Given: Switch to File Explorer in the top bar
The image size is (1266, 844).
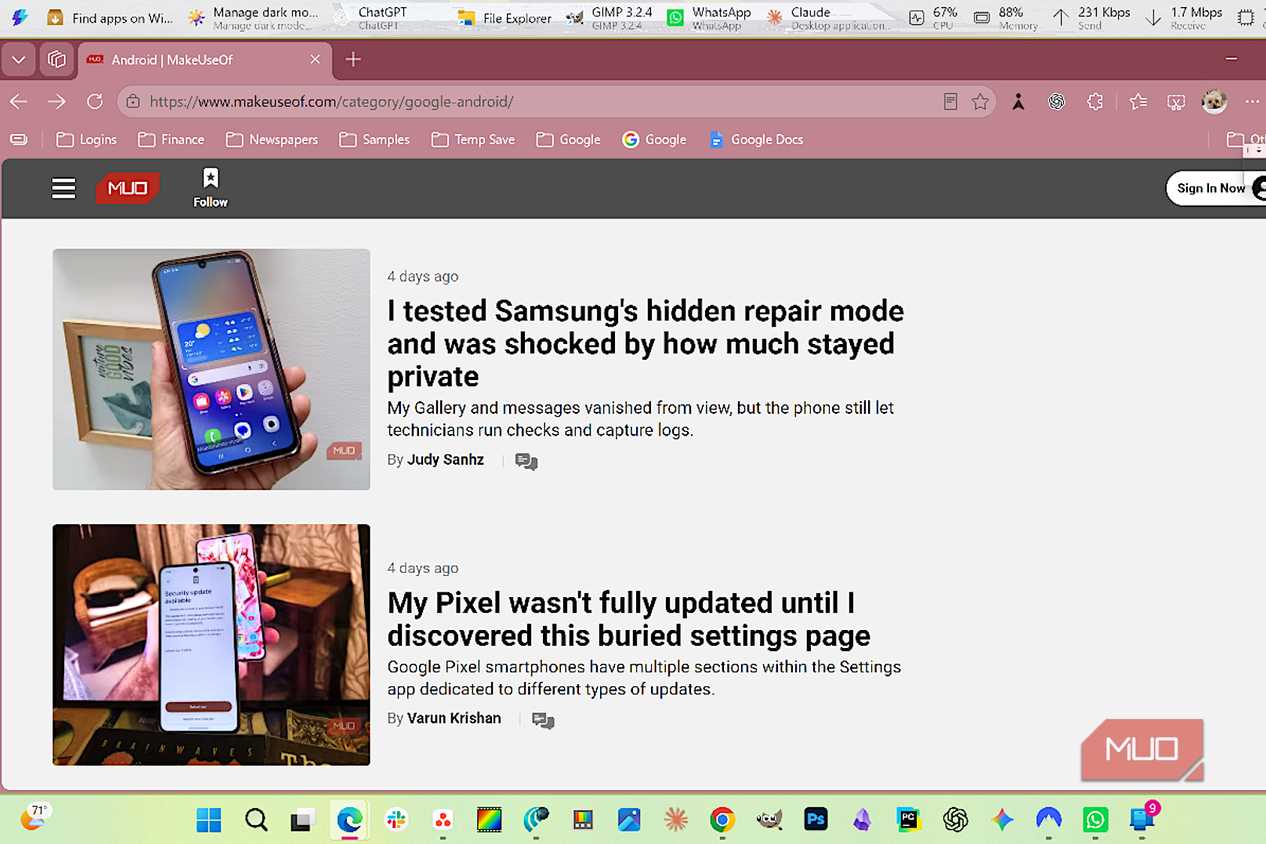Looking at the screenshot, I should (x=504, y=17).
